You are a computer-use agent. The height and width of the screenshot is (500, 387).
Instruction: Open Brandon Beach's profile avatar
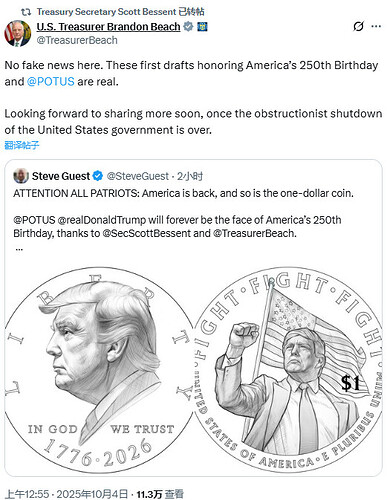click(17, 33)
